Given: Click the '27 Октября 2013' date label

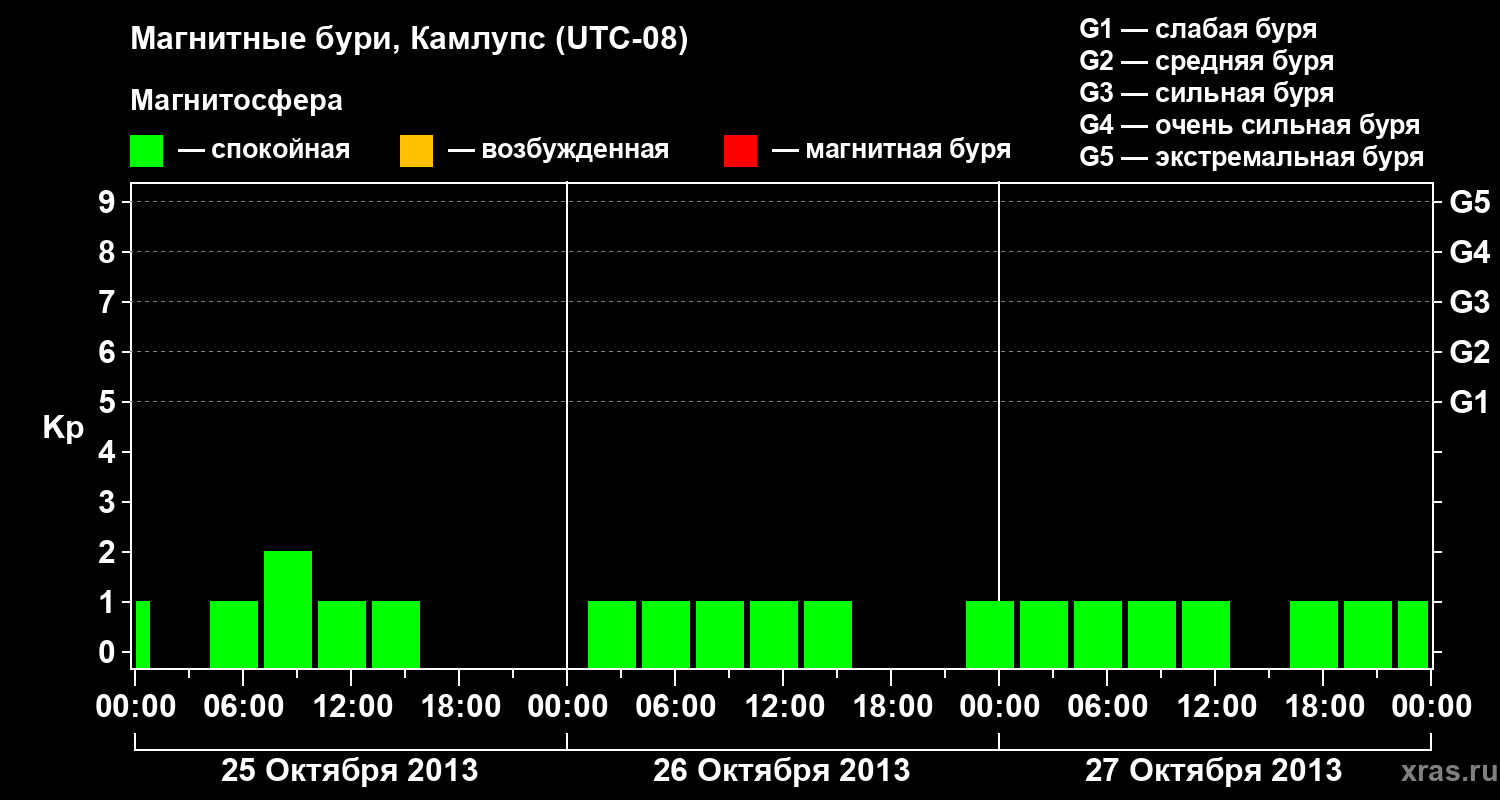Looking at the screenshot, I should pyautogui.click(x=1213, y=771).
